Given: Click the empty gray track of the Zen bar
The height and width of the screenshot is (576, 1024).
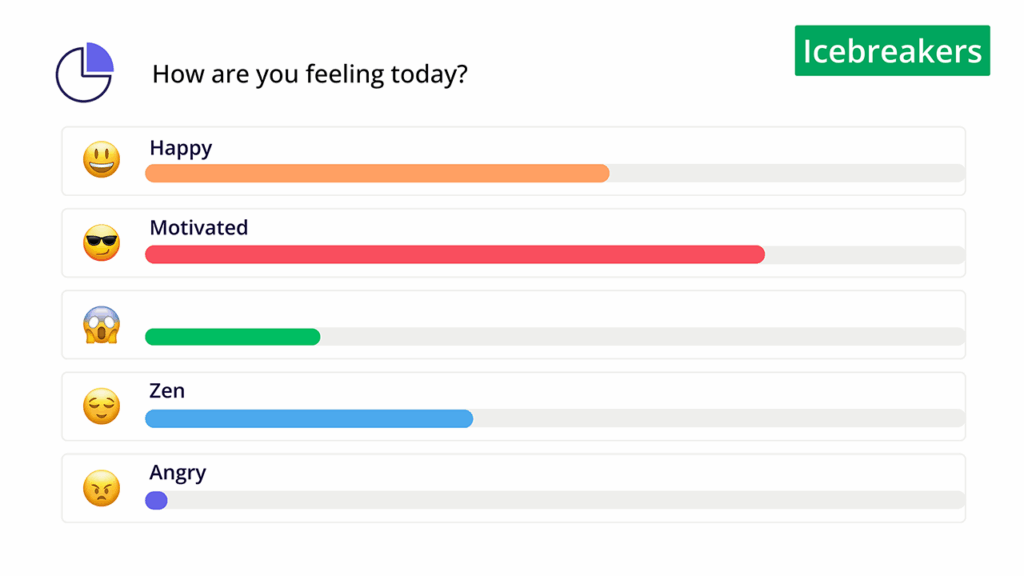Looking at the screenshot, I should click(718, 418).
